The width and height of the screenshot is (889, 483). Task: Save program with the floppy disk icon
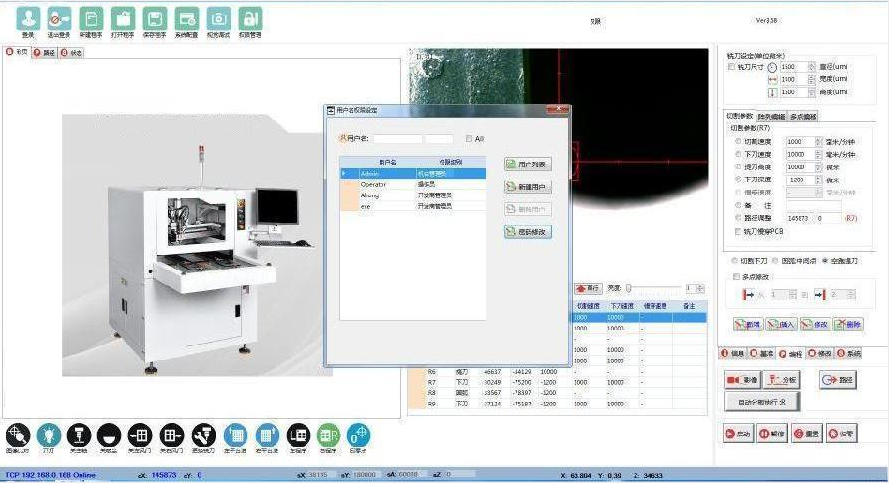(154, 19)
